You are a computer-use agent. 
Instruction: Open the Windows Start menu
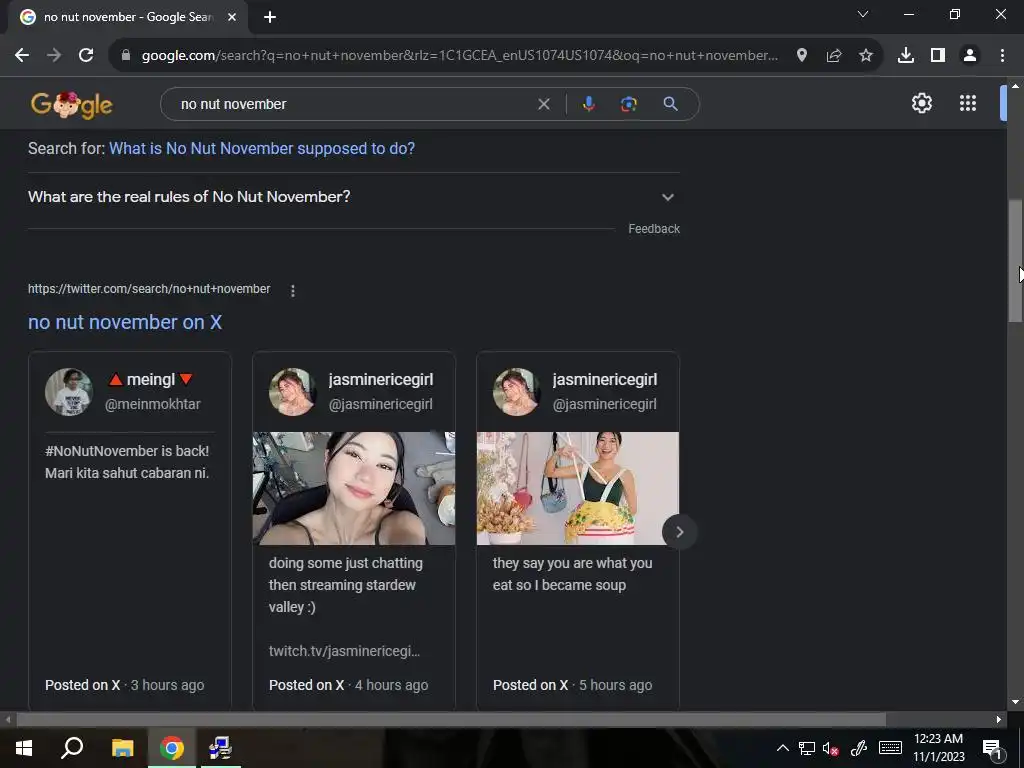[x=24, y=748]
